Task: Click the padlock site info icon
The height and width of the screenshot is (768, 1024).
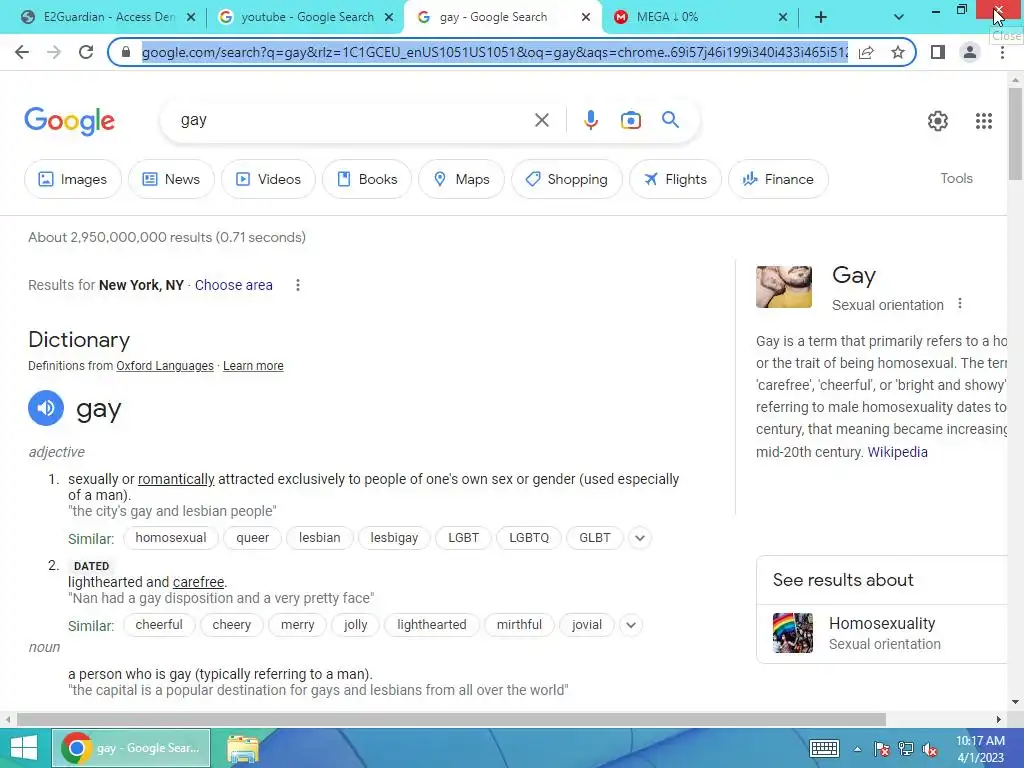Action: click(x=126, y=52)
